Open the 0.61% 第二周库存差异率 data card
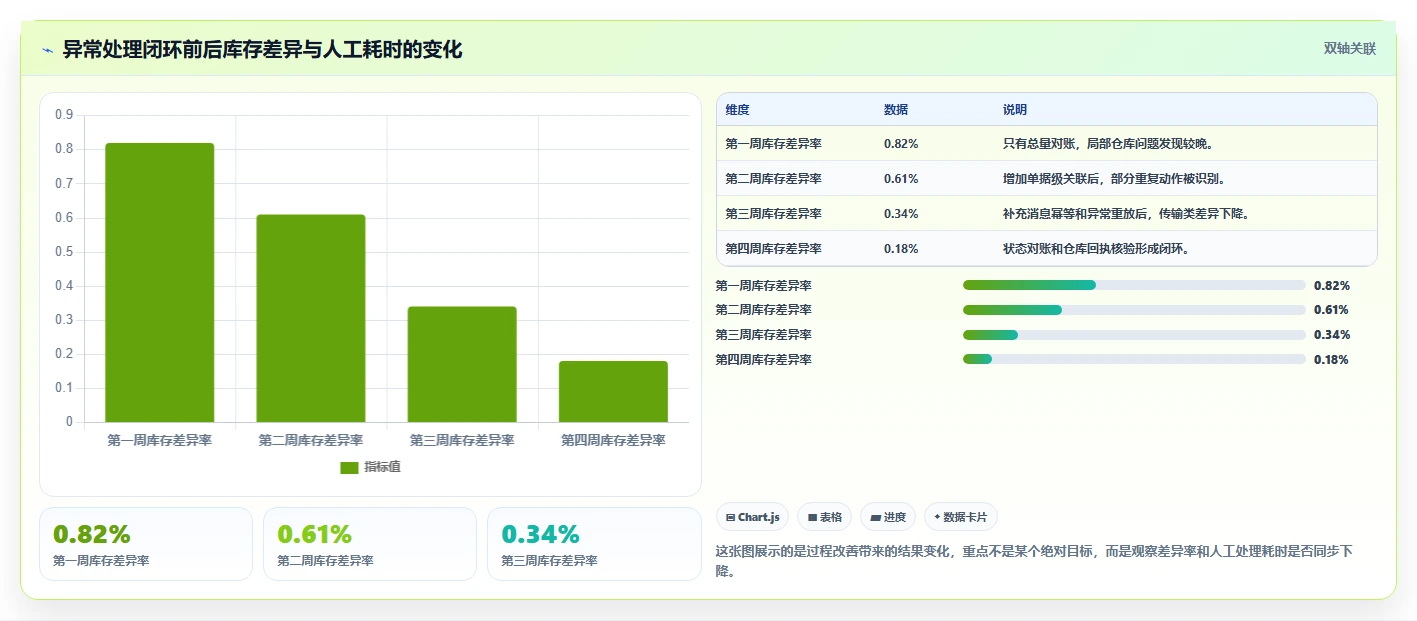The image size is (1417, 621). pyautogui.click(x=370, y=544)
